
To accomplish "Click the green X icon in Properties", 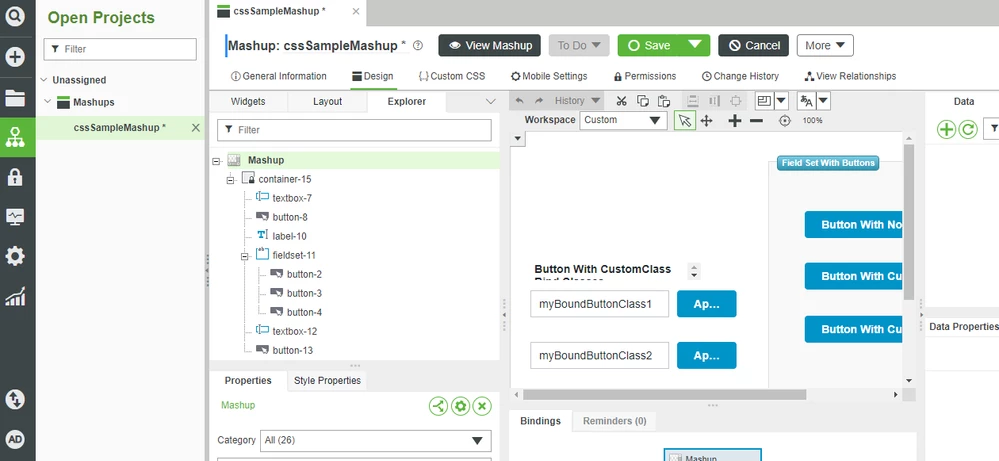I will pyautogui.click(x=482, y=406).
